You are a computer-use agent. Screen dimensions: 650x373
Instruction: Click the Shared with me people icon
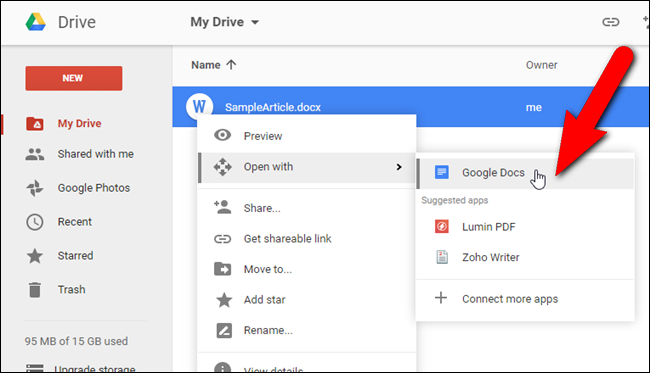pyautogui.click(x=35, y=154)
